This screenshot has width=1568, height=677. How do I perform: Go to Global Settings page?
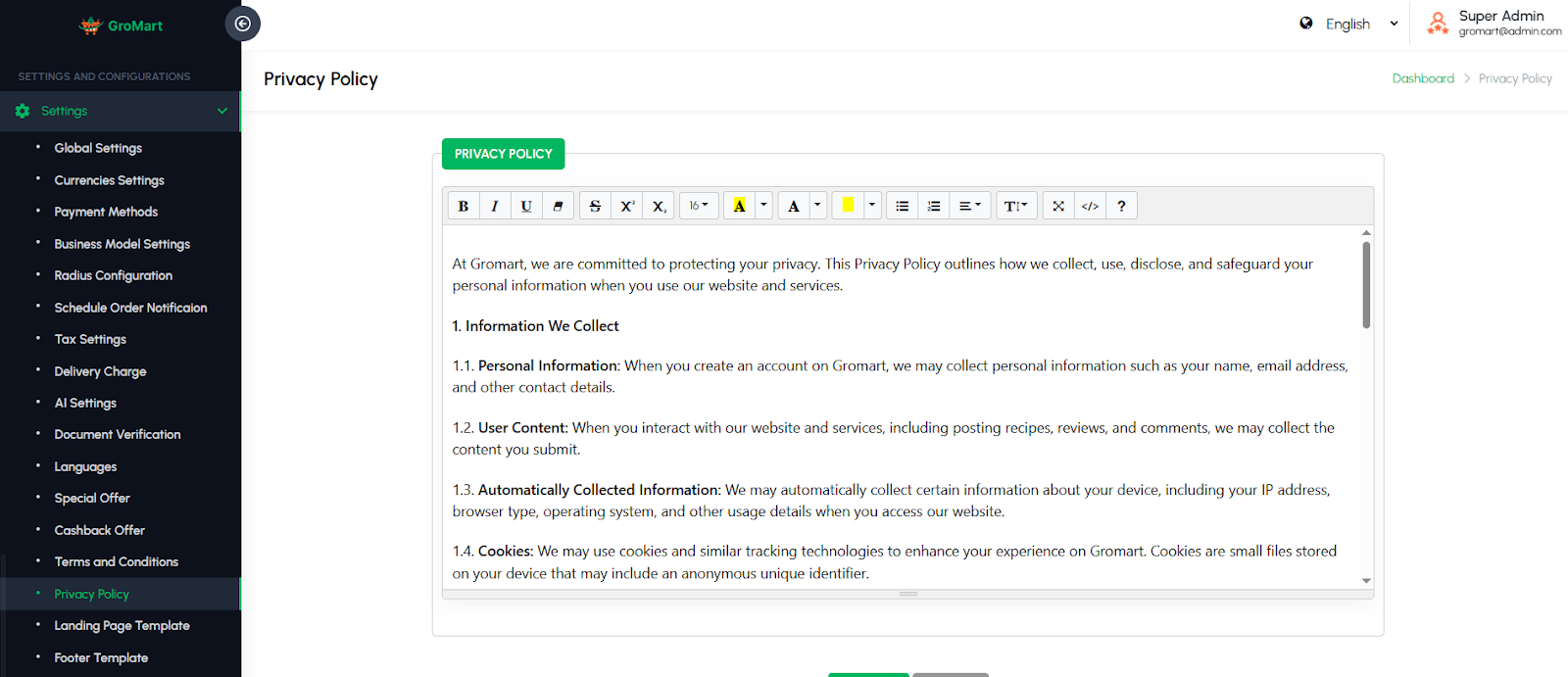(x=98, y=148)
